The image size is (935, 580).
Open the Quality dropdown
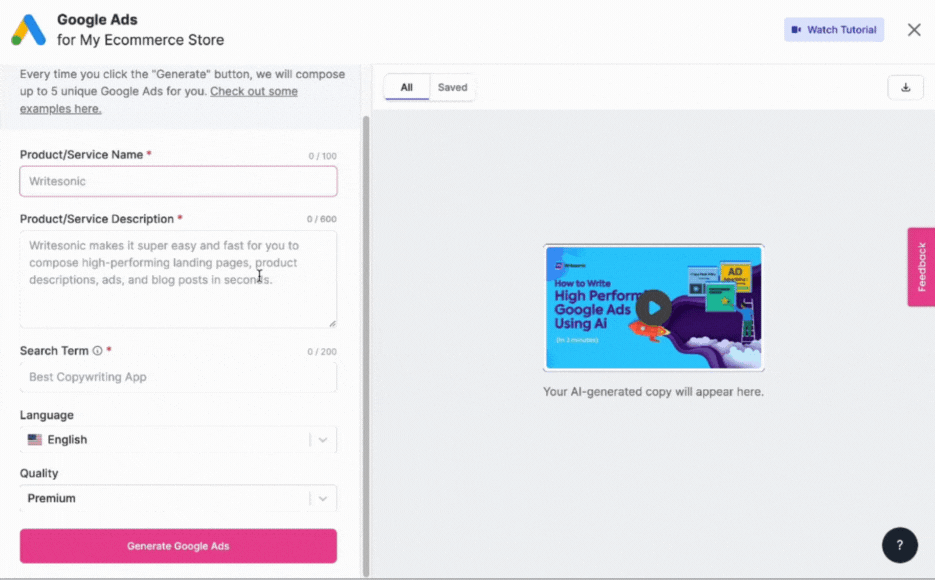click(178, 497)
